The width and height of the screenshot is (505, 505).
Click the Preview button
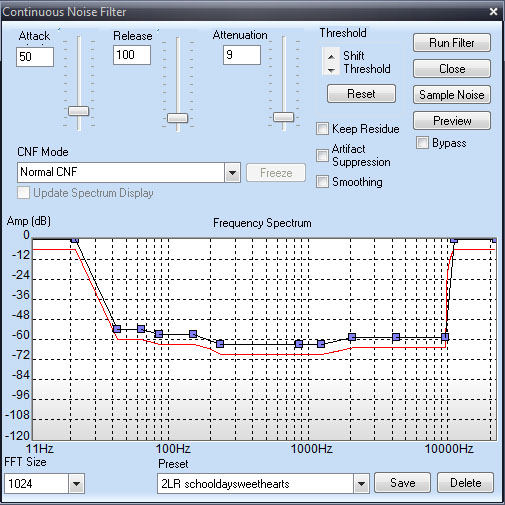point(452,121)
